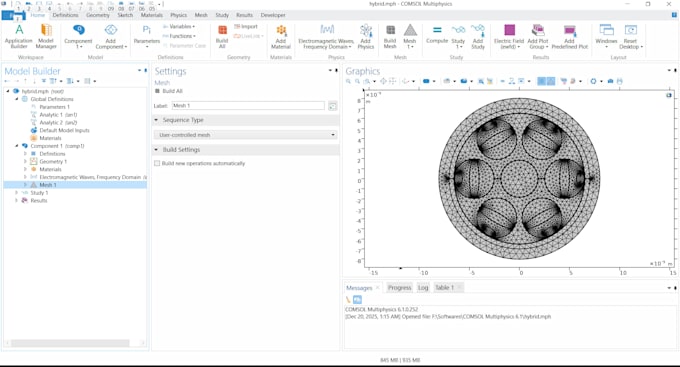Open the Developer ribbon tab
The image size is (680, 367).
(x=273, y=15)
